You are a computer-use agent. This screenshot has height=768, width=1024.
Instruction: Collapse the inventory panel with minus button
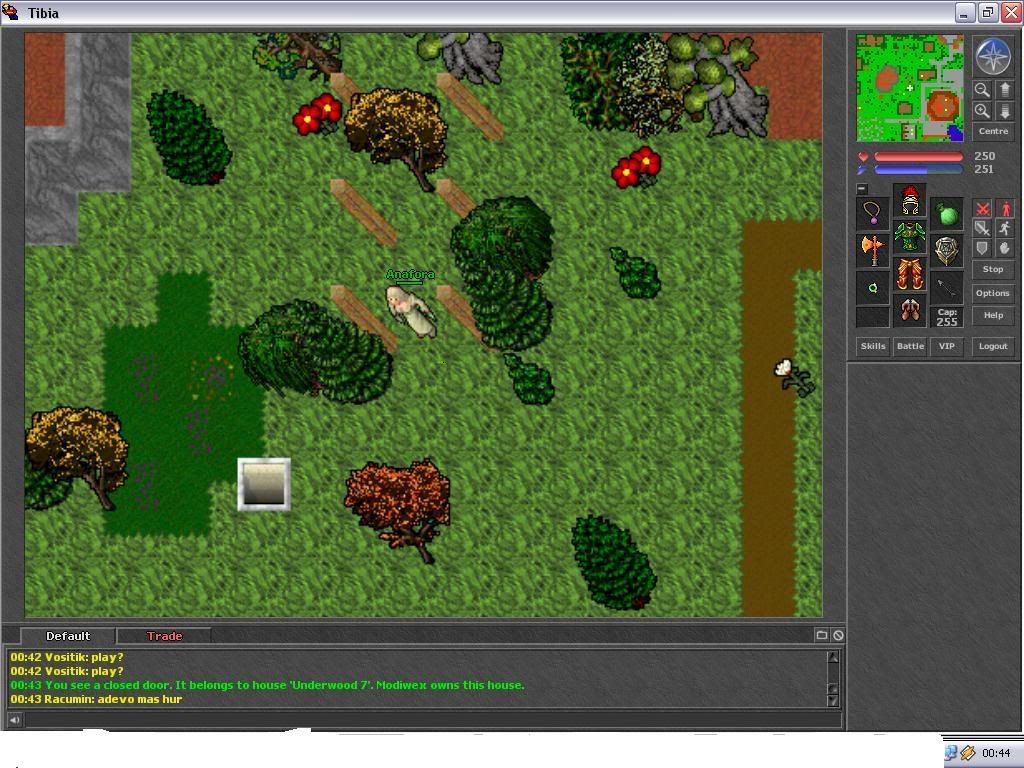click(862, 189)
